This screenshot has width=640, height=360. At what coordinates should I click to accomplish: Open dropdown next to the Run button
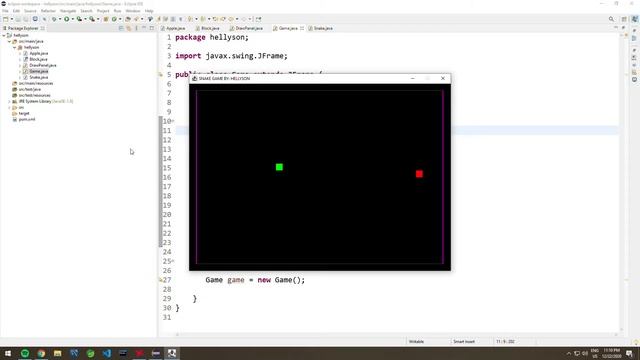72,19
